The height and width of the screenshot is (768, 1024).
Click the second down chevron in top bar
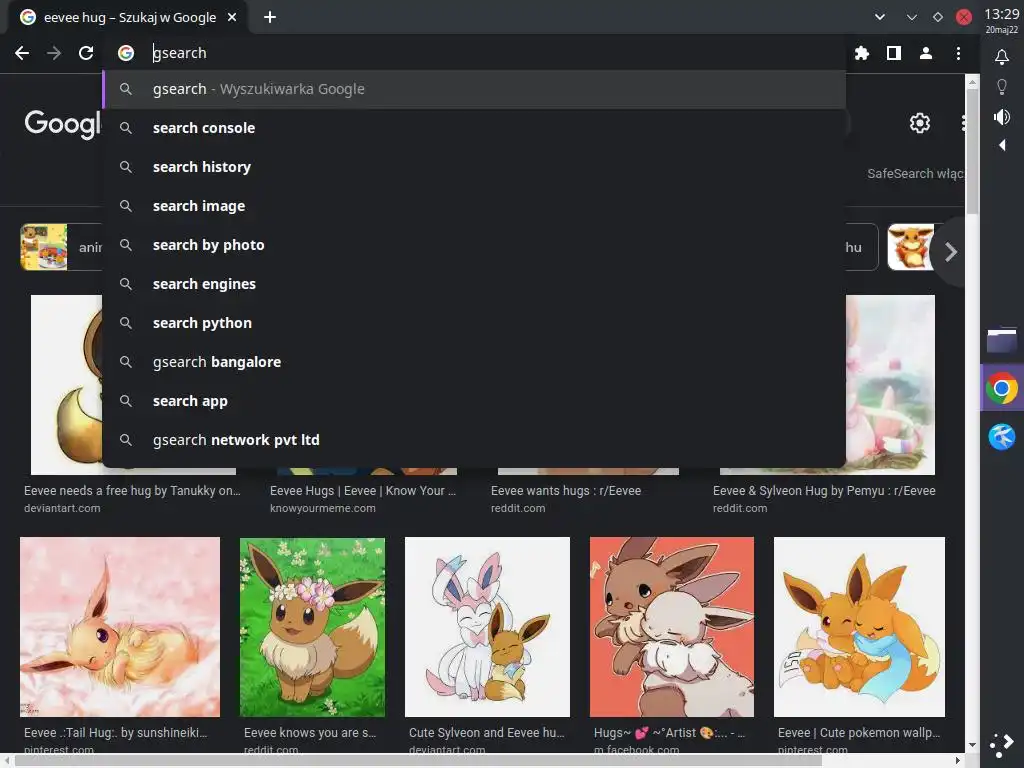click(x=912, y=17)
